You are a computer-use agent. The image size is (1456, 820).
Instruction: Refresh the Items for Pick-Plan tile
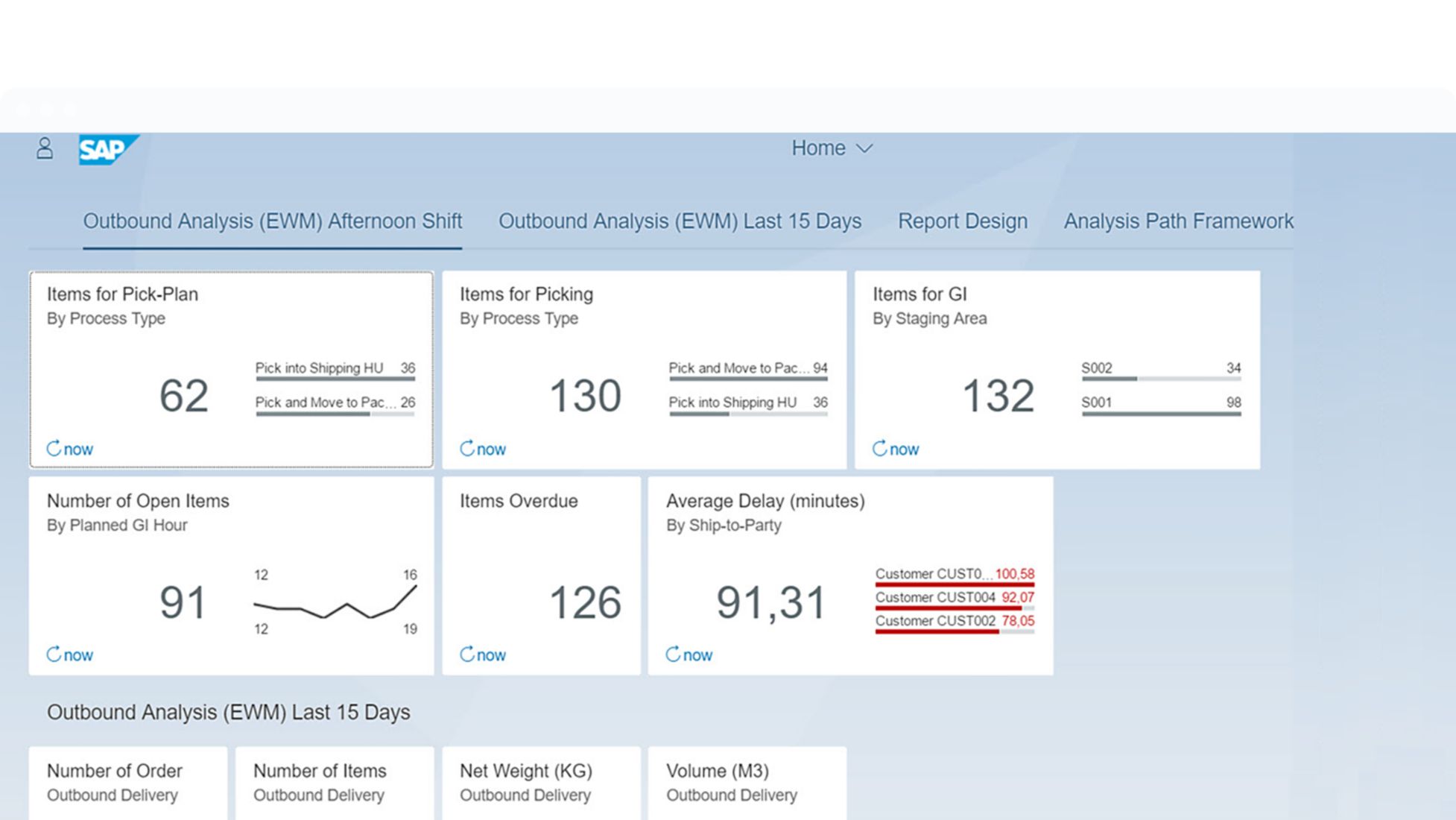[54, 449]
